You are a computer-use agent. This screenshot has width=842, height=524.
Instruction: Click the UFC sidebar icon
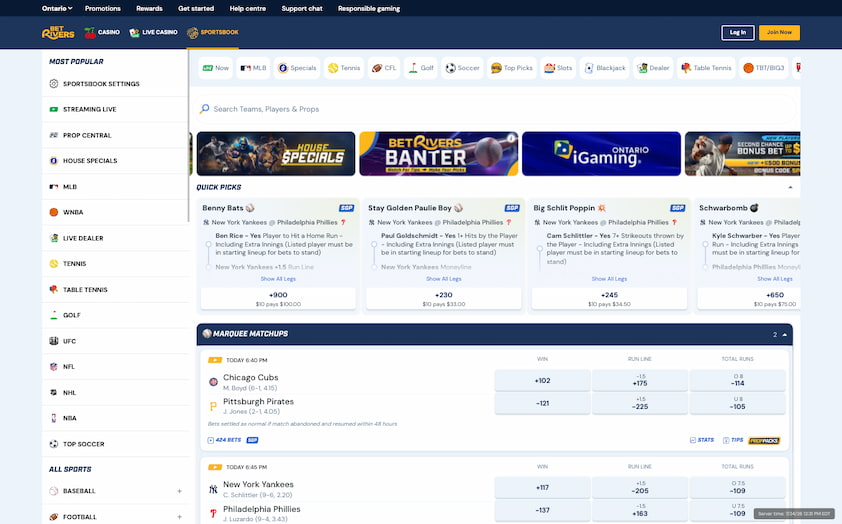click(54, 341)
